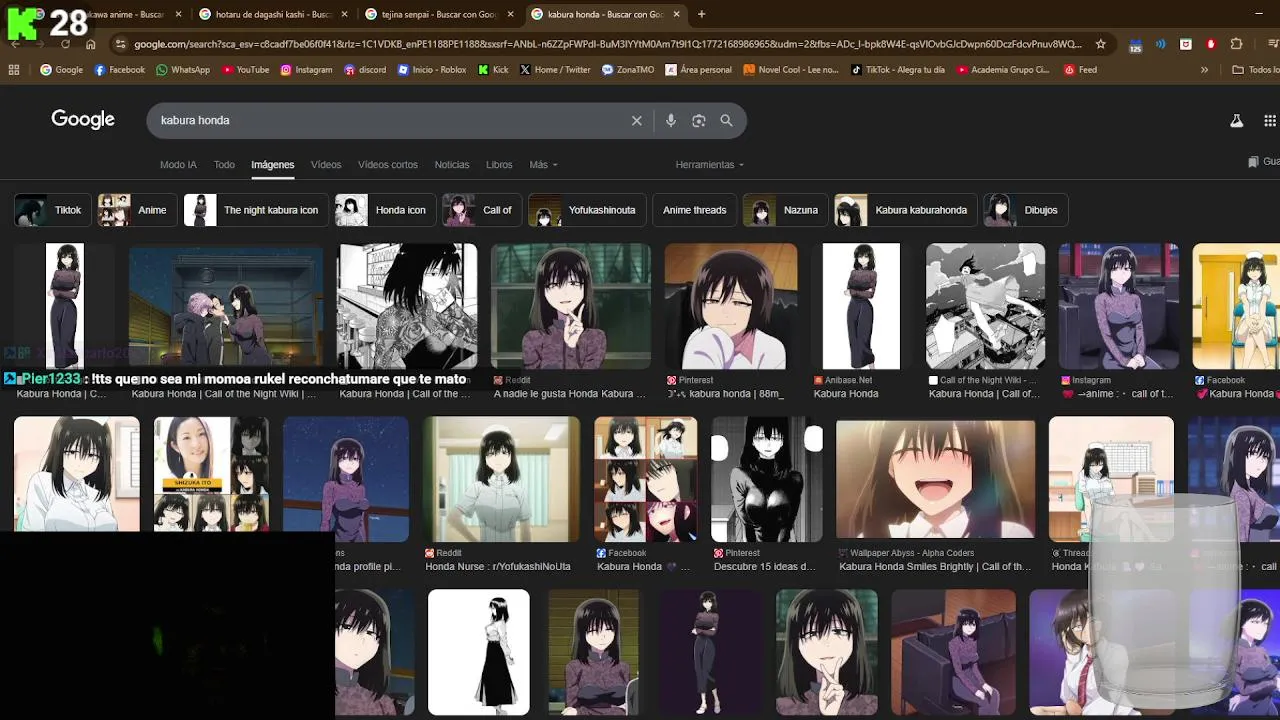Open Kabura Honda Smiles Brightly wallpaper image

[x=935, y=479]
